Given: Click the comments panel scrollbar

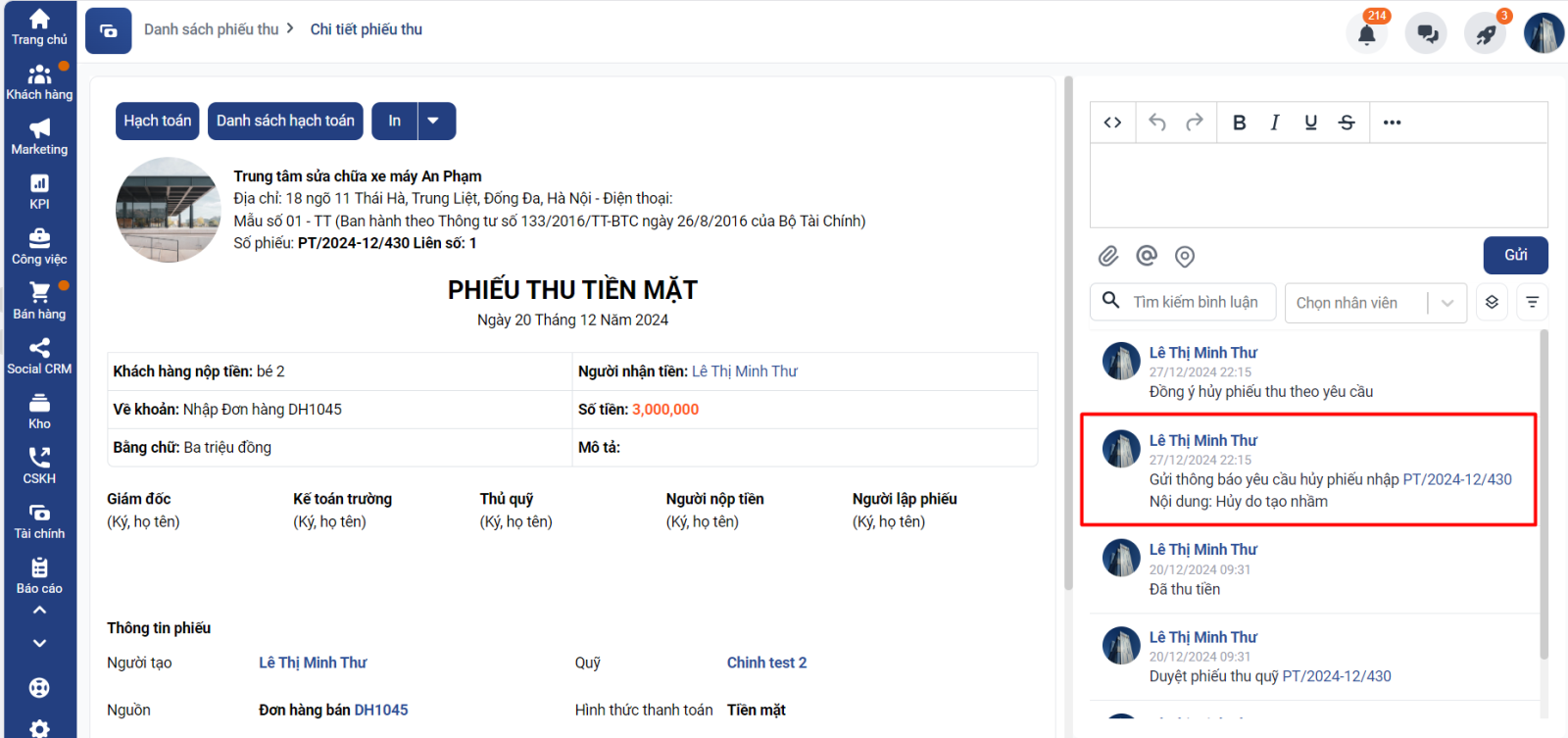Looking at the screenshot, I should coord(1544,490).
